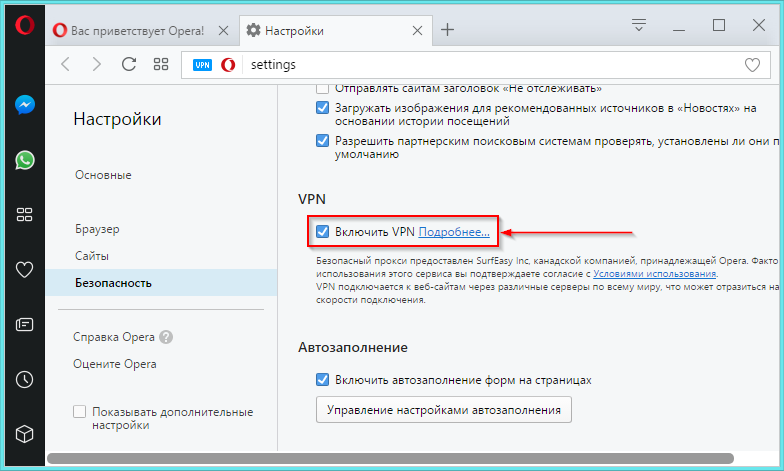Toggle 'Включить VPN' checkbox
This screenshot has width=784, height=471.
coord(322,232)
